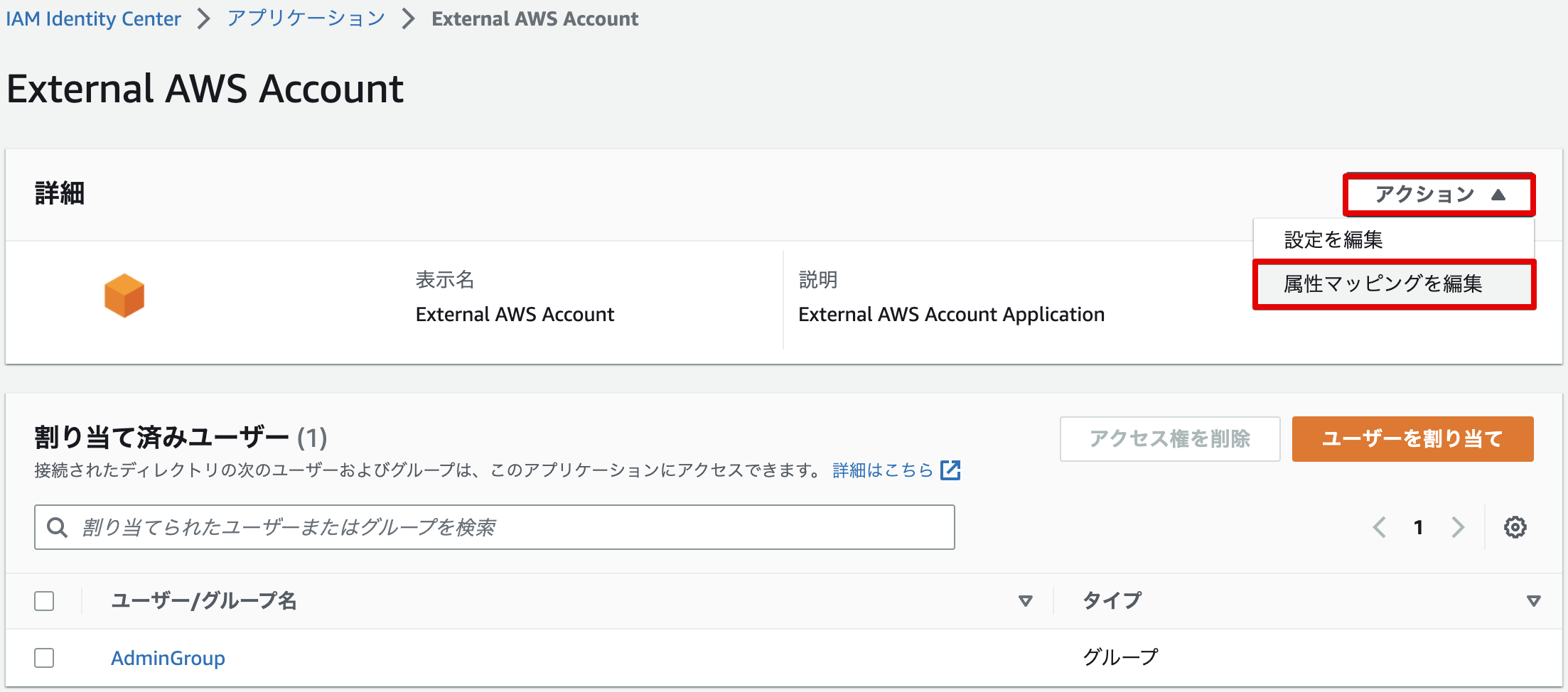Click the previous page arrow in pagination
The width and height of the screenshot is (1568, 692).
(1379, 527)
